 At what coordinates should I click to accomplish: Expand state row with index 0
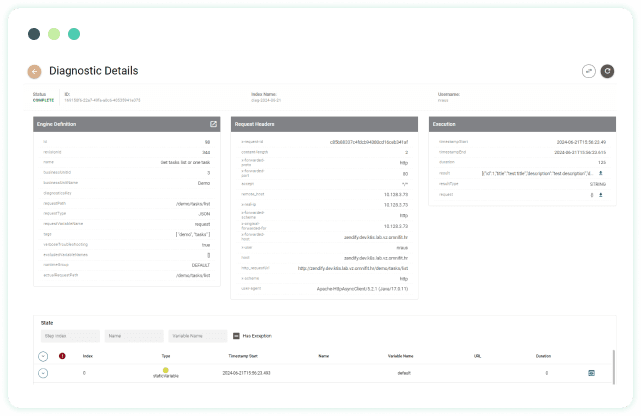[43, 373]
